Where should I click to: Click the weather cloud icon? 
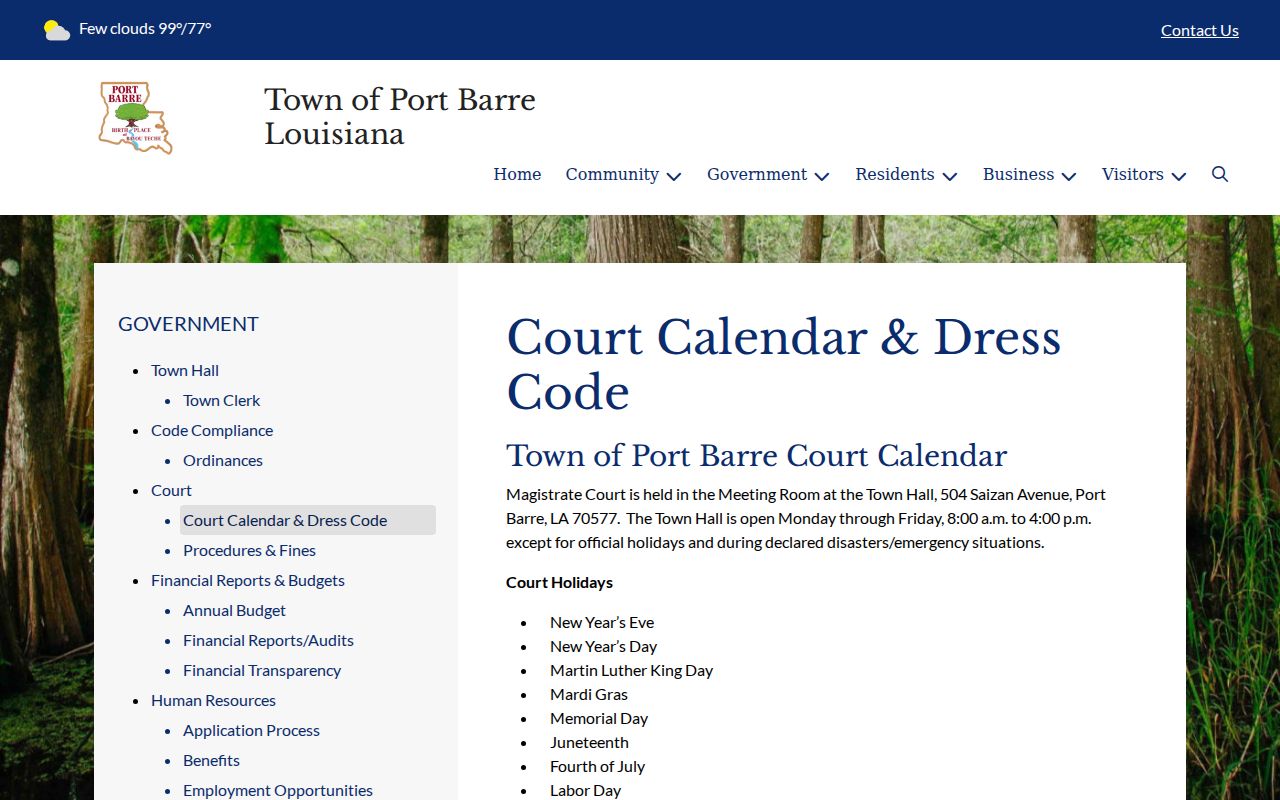(57, 30)
